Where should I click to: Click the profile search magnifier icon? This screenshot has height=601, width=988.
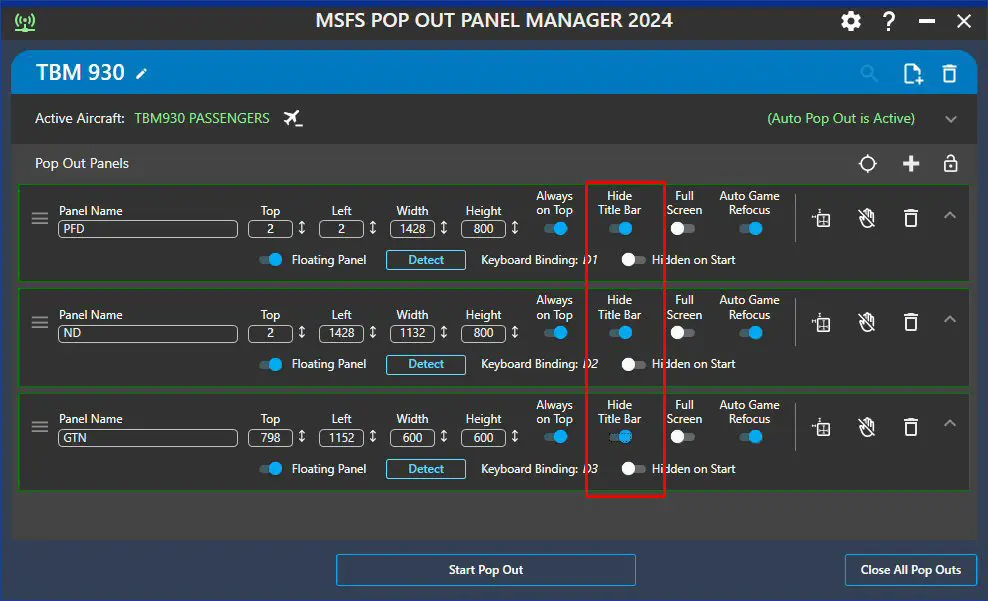869,74
